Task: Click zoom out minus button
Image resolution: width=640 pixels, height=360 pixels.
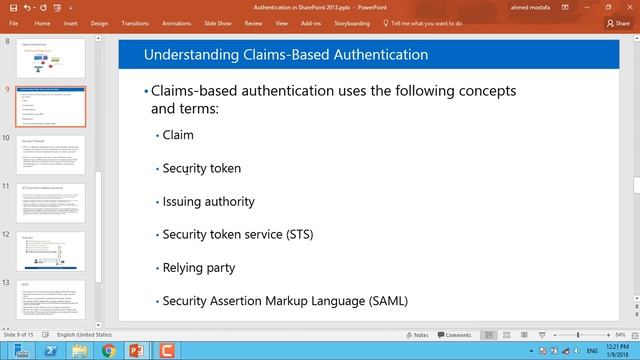Action: [x=555, y=335]
